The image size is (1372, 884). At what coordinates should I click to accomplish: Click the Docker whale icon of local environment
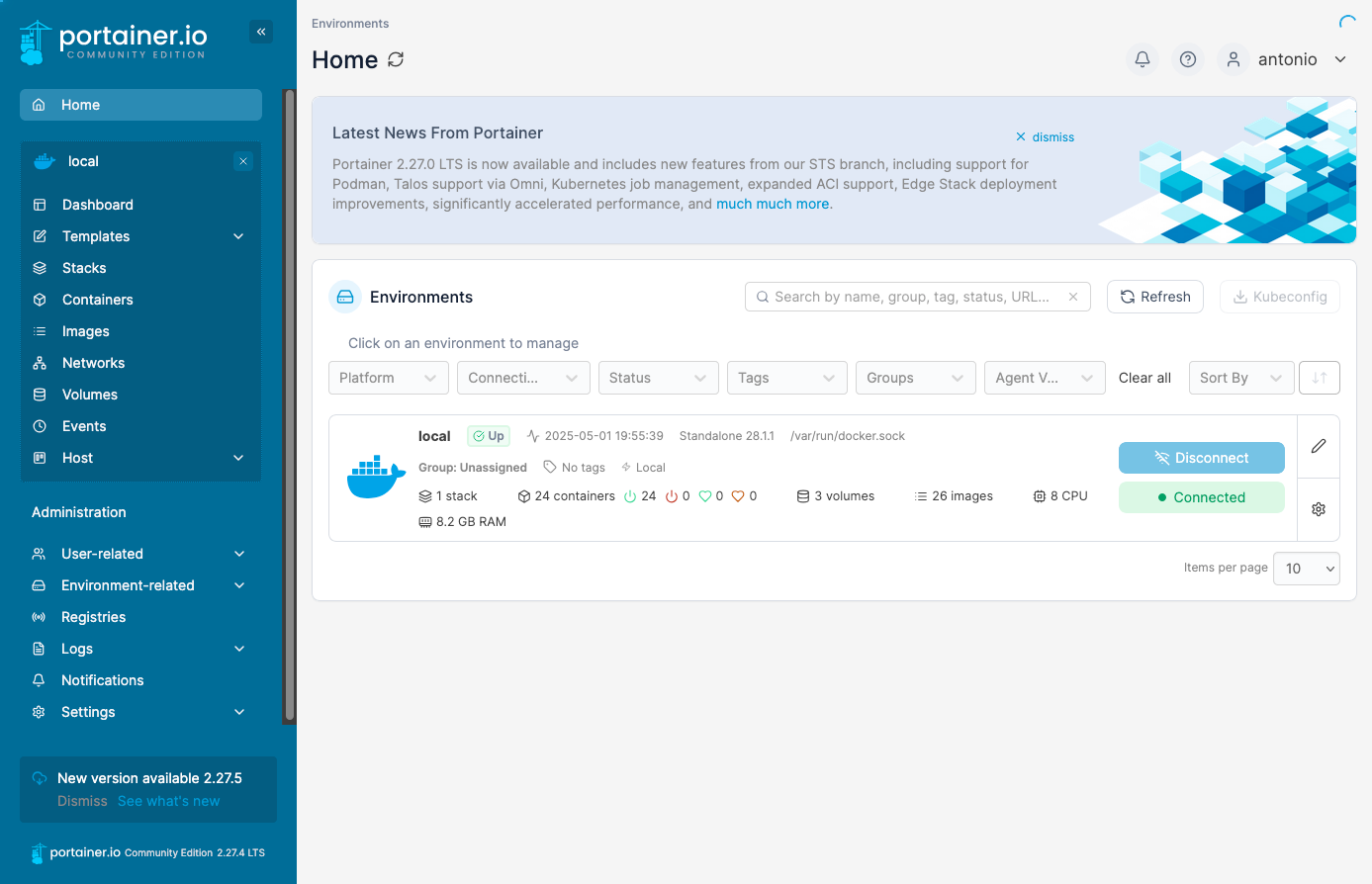pos(376,477)
